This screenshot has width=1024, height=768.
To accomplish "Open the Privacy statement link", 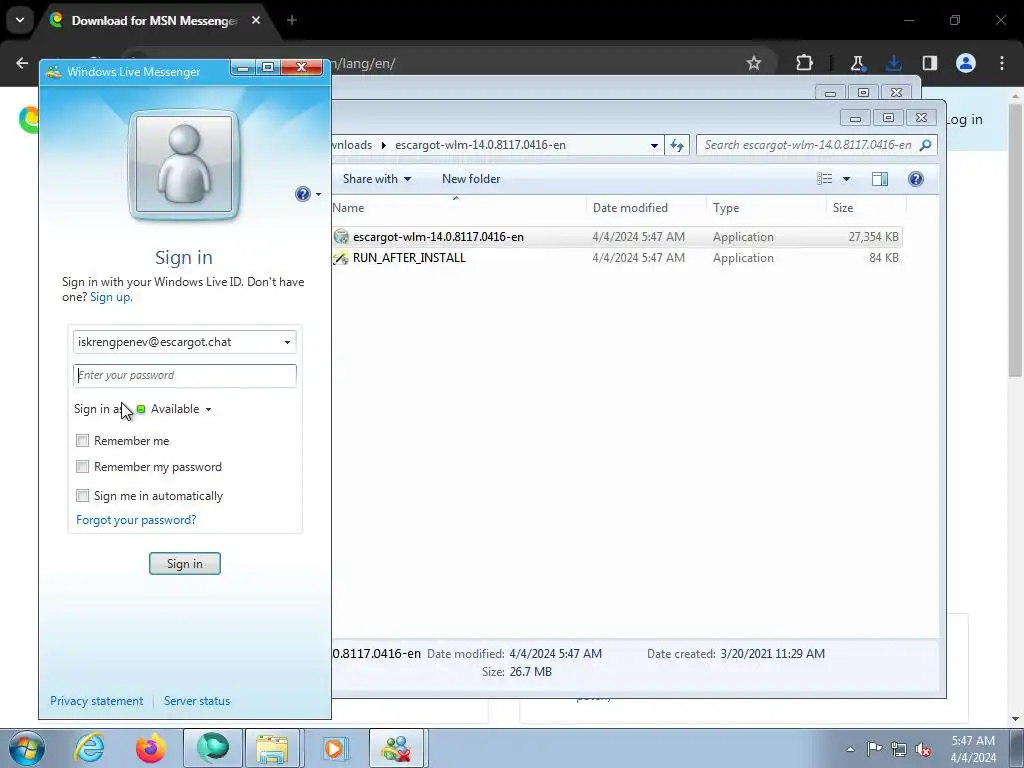I will coord(97,701).
